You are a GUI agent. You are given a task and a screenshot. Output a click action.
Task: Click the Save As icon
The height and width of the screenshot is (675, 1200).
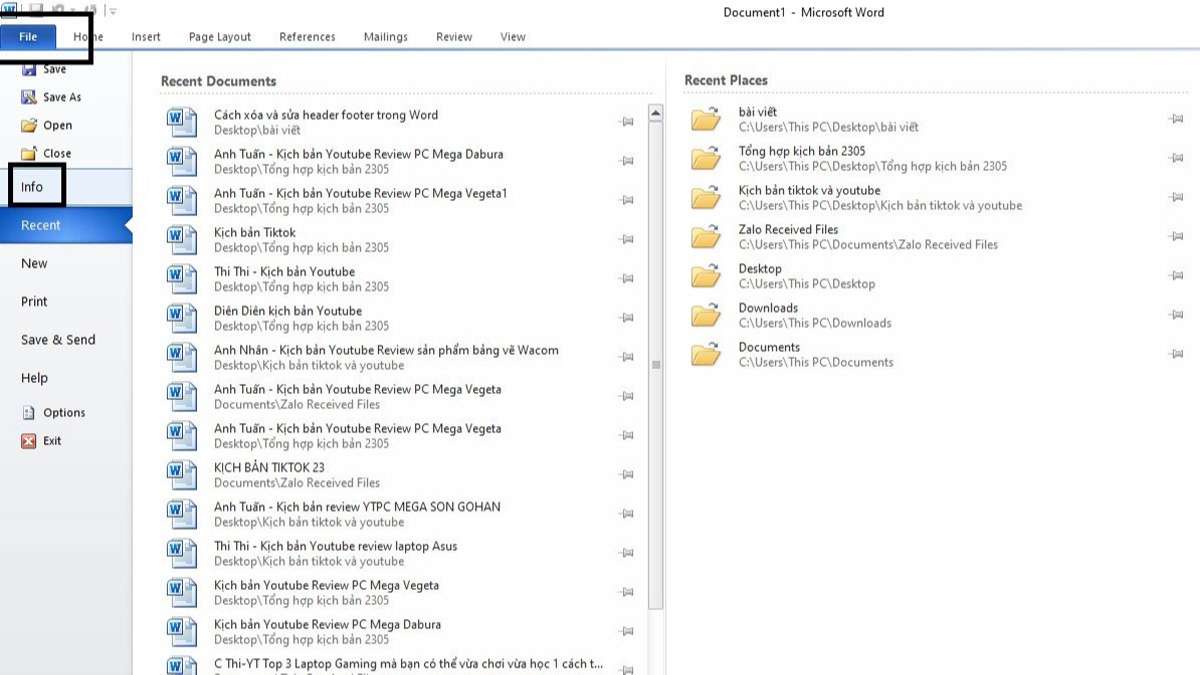click(x=28, y=97)
